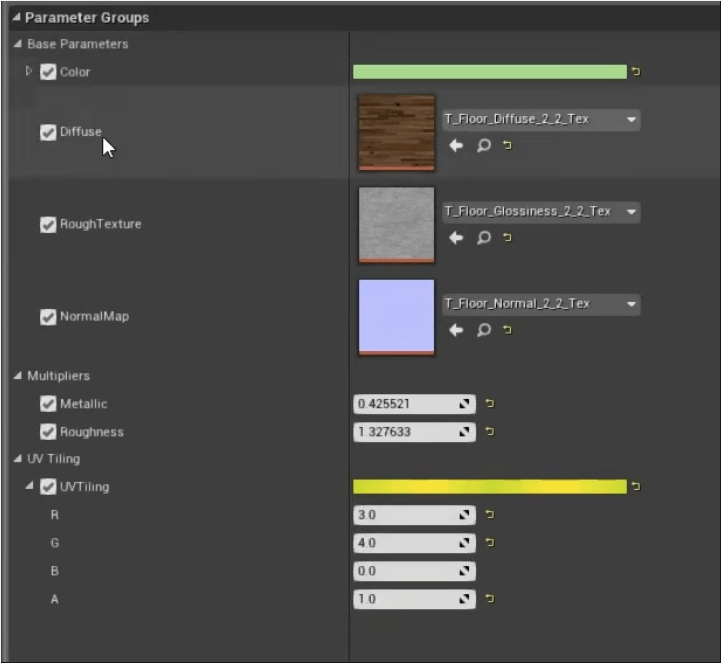Click the blue NormalMap thumbnail

[x=396, y=318]
